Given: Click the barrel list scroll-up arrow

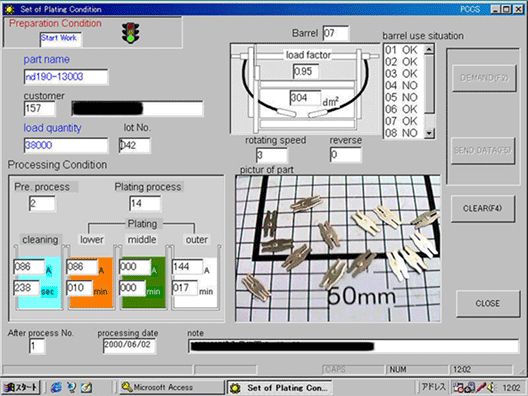Looking at the screenshot, I should pyautogui.click(x=429, y=50).
